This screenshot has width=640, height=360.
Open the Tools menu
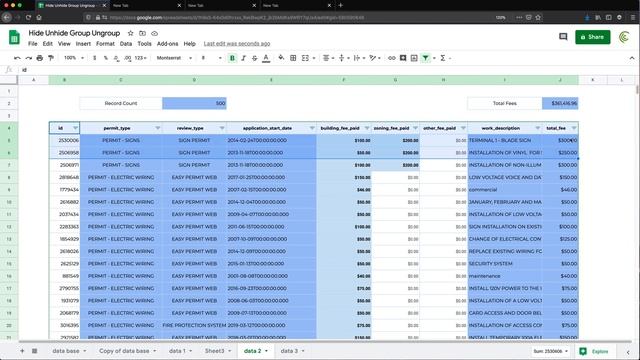pyautogui.click(x=144, y=44)
